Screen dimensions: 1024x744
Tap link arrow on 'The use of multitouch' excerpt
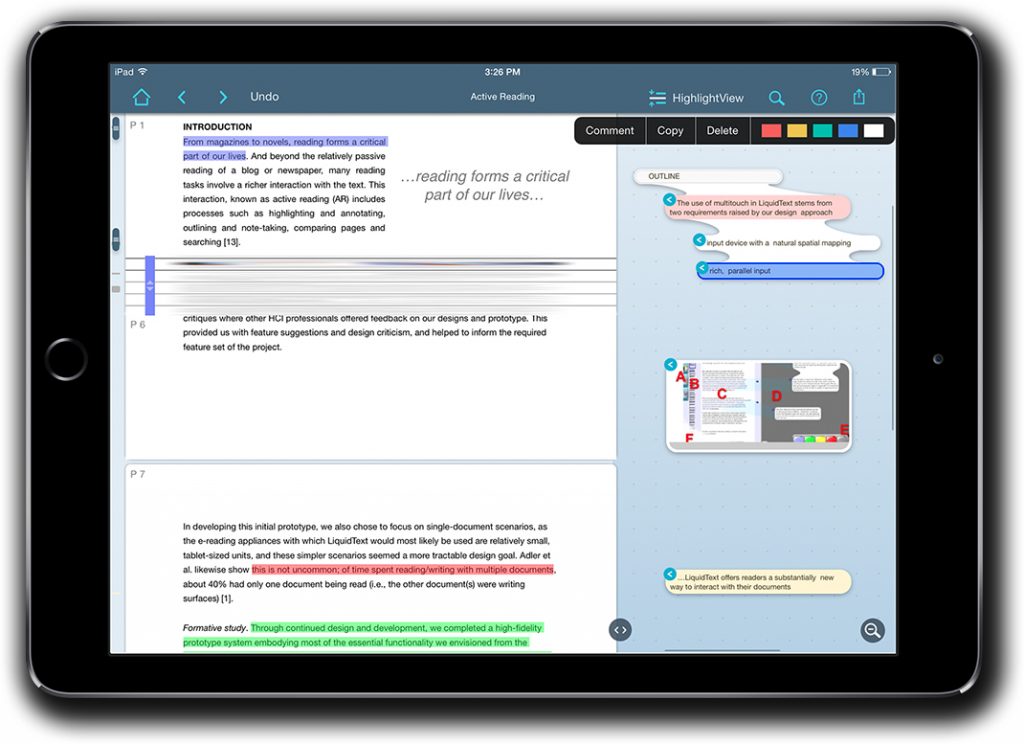coord(670,200)
